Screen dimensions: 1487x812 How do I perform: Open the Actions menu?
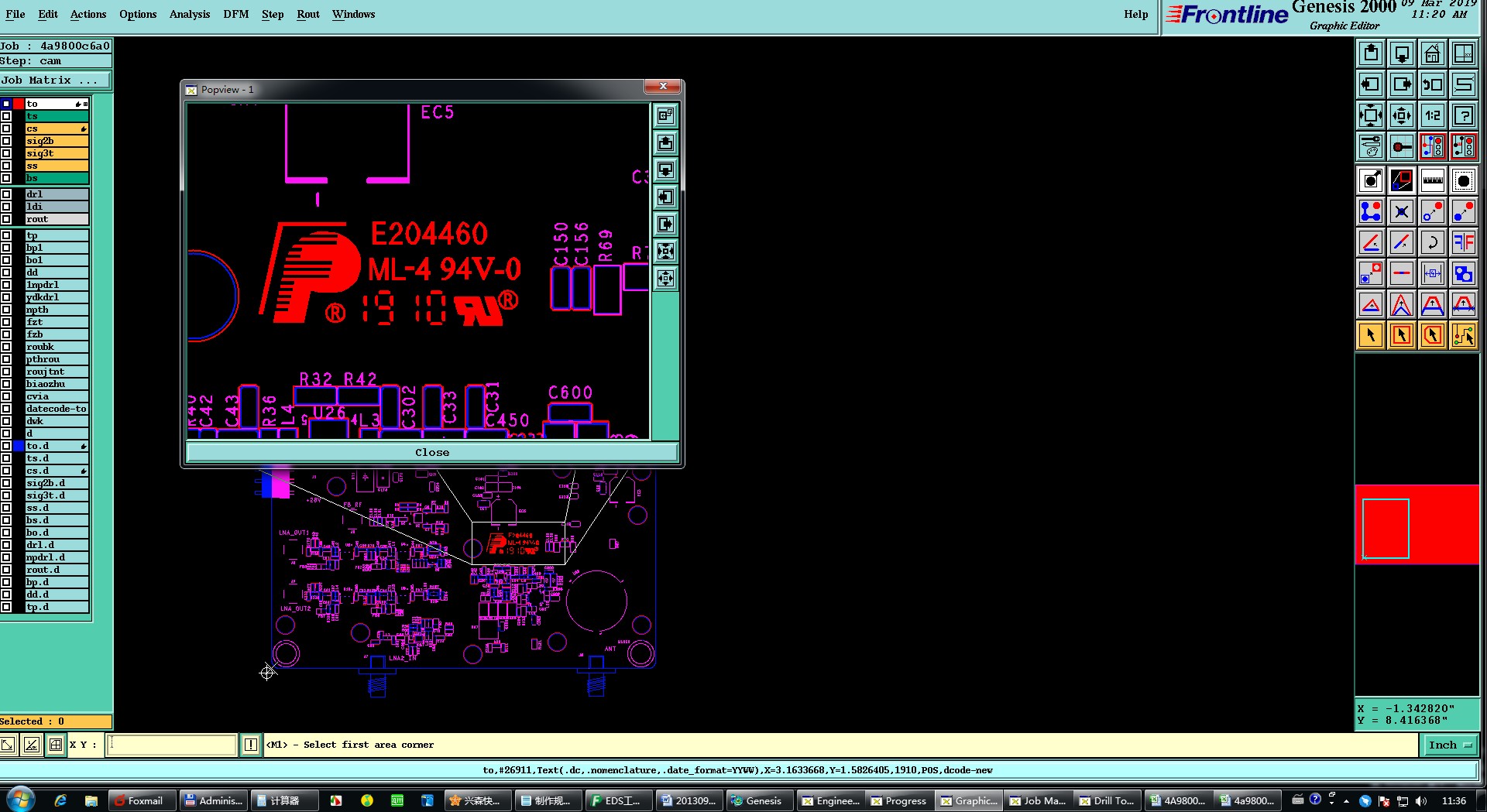coord(88,14)
